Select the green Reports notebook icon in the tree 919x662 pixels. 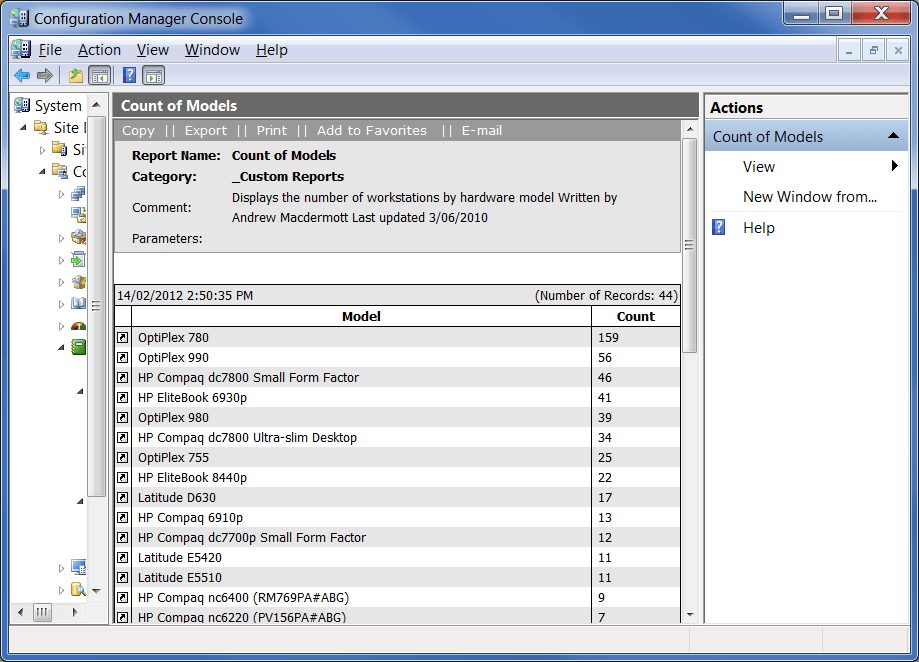[x=80, y=347]
